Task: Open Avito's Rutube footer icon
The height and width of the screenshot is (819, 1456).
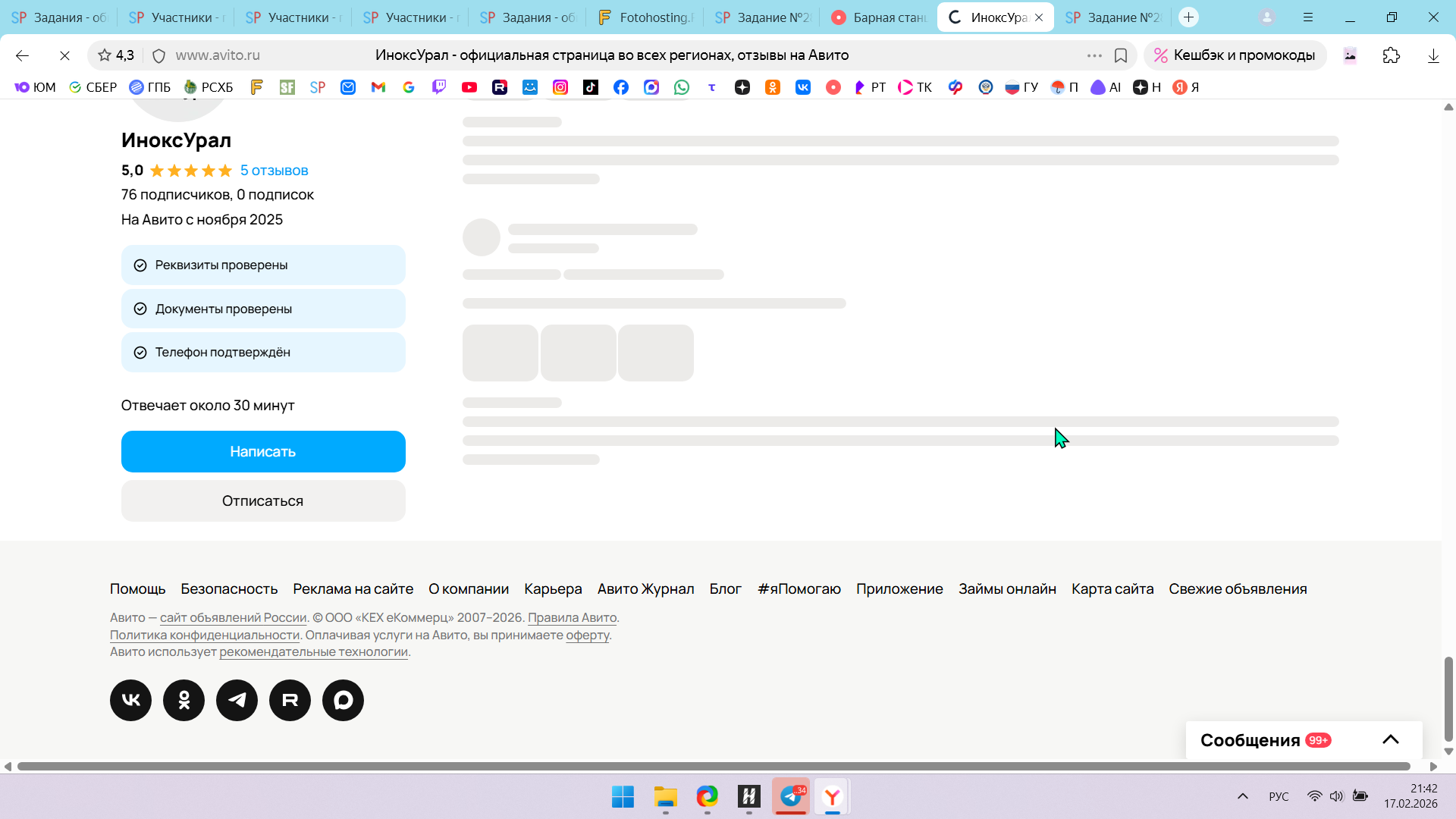Action: (x=290, y=700)
